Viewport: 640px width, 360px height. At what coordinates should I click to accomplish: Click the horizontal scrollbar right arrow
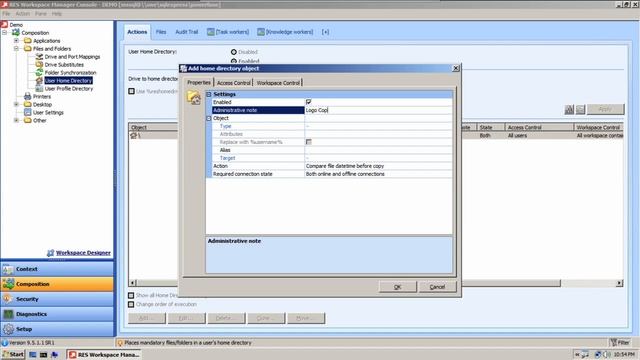[x=619, y=283]
